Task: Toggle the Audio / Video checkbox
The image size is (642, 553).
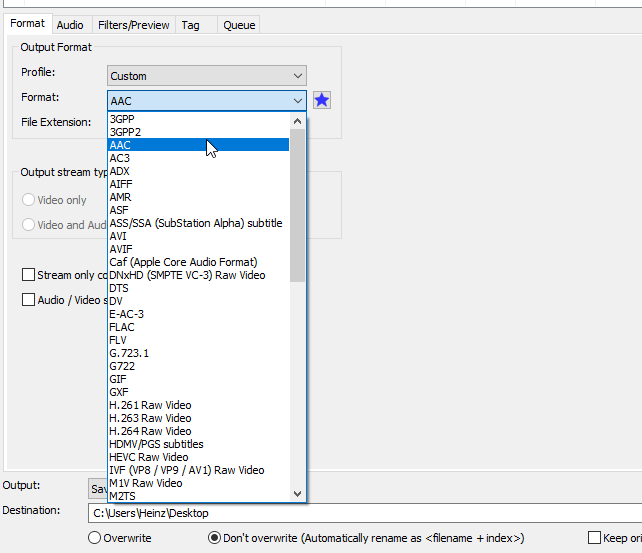Action: [x=29, y=299]
